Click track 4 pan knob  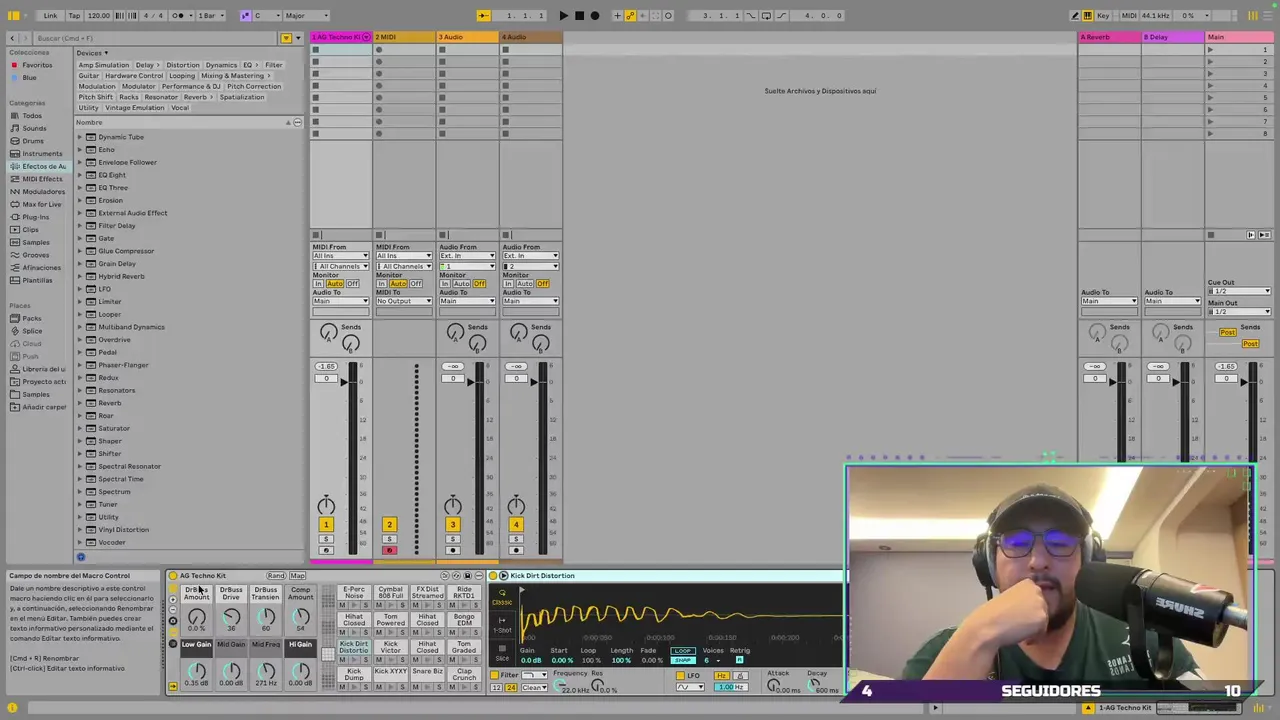[x=516, y=506]
